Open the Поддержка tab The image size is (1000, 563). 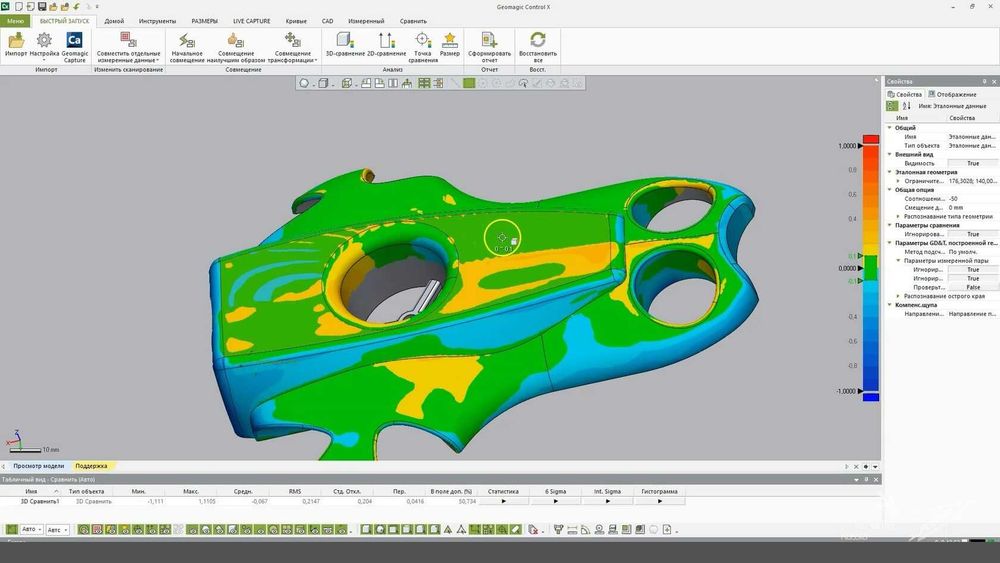91,466
